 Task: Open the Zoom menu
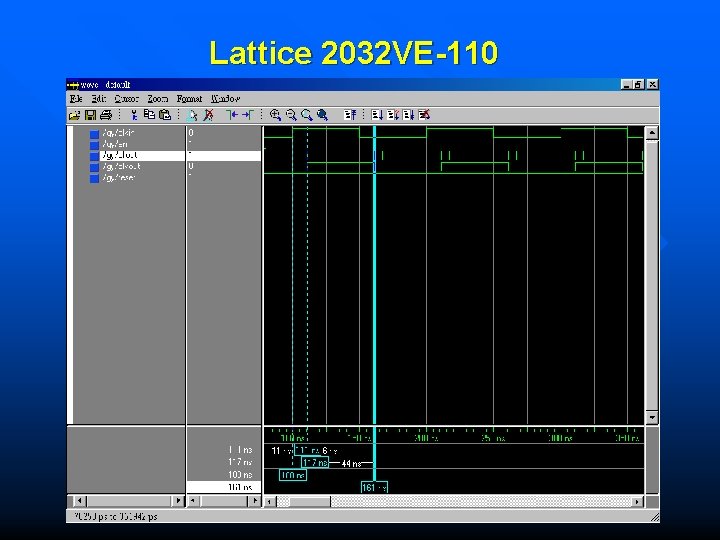point(158,99)
